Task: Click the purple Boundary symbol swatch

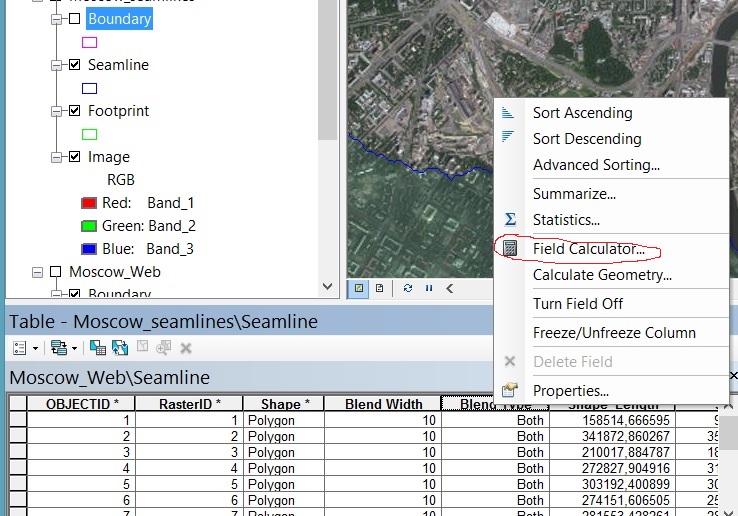Action: click(89, 42)
